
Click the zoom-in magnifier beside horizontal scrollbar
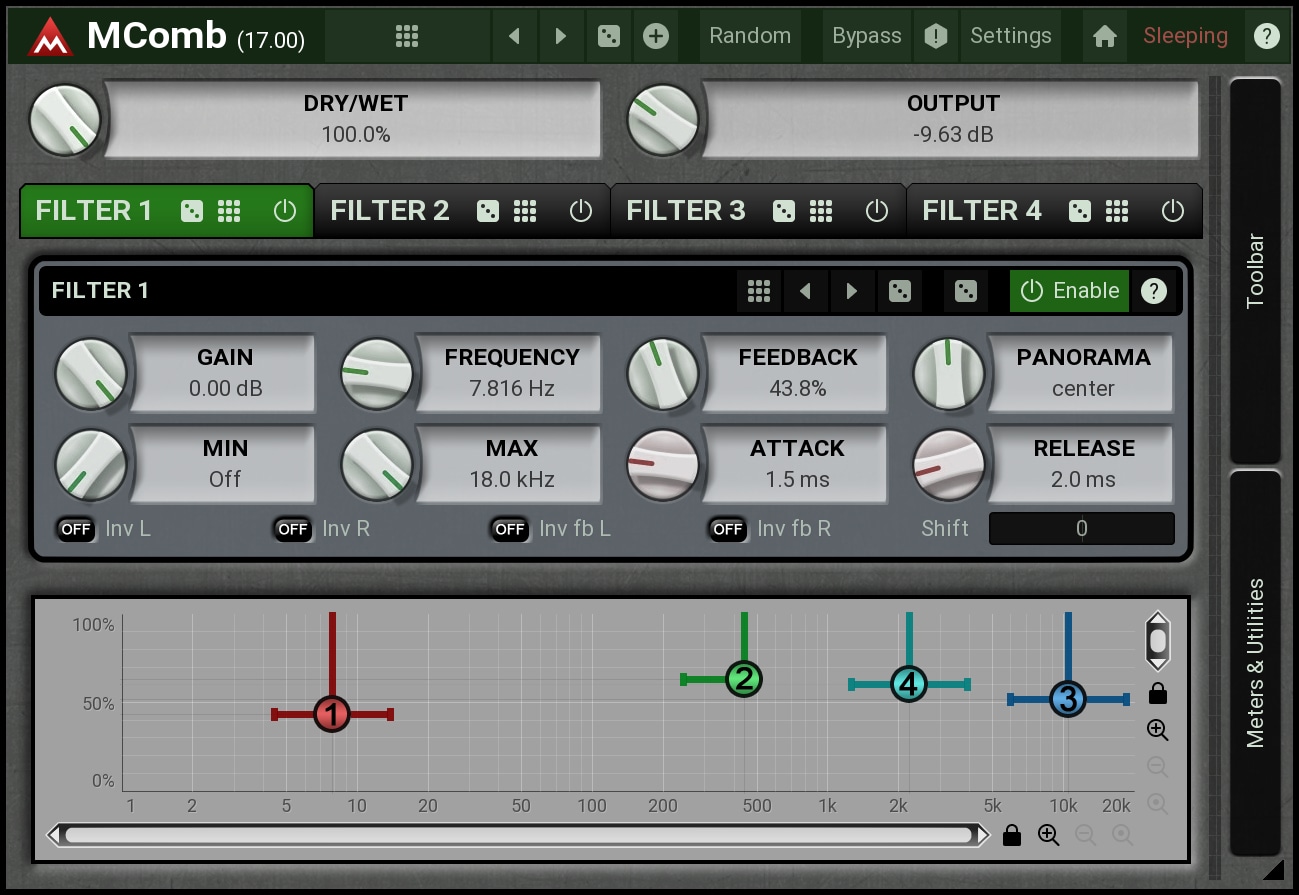1048,835
